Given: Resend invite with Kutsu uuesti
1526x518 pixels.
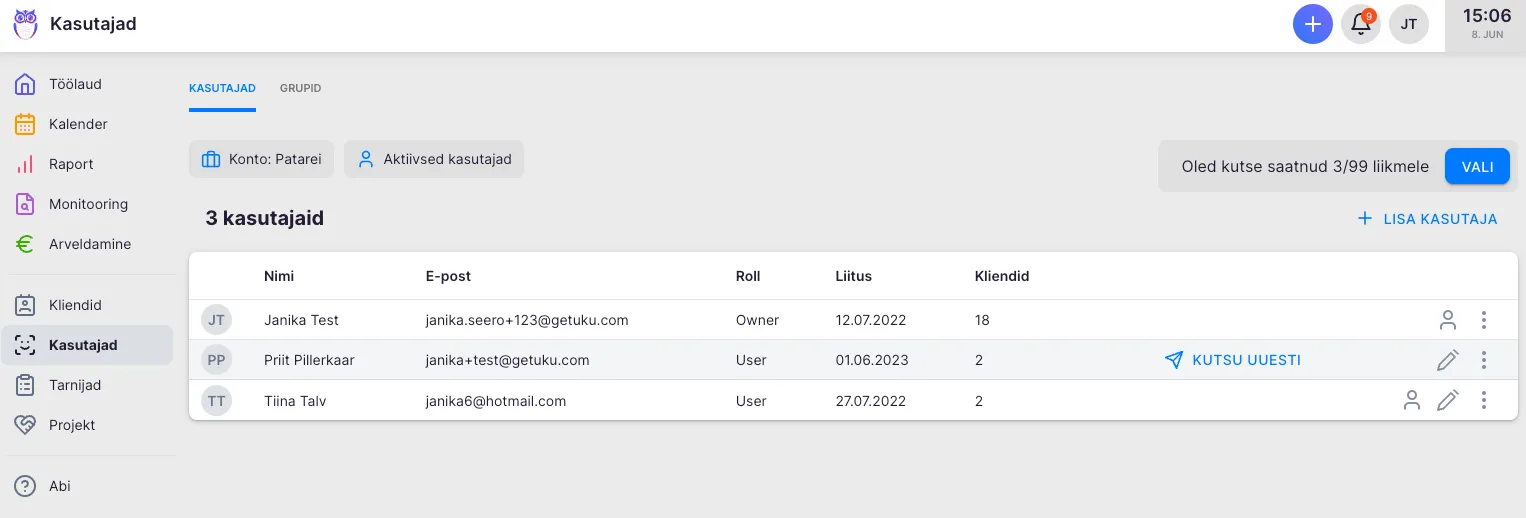Looking at the screenshot, I should (x=1233, y=360).
